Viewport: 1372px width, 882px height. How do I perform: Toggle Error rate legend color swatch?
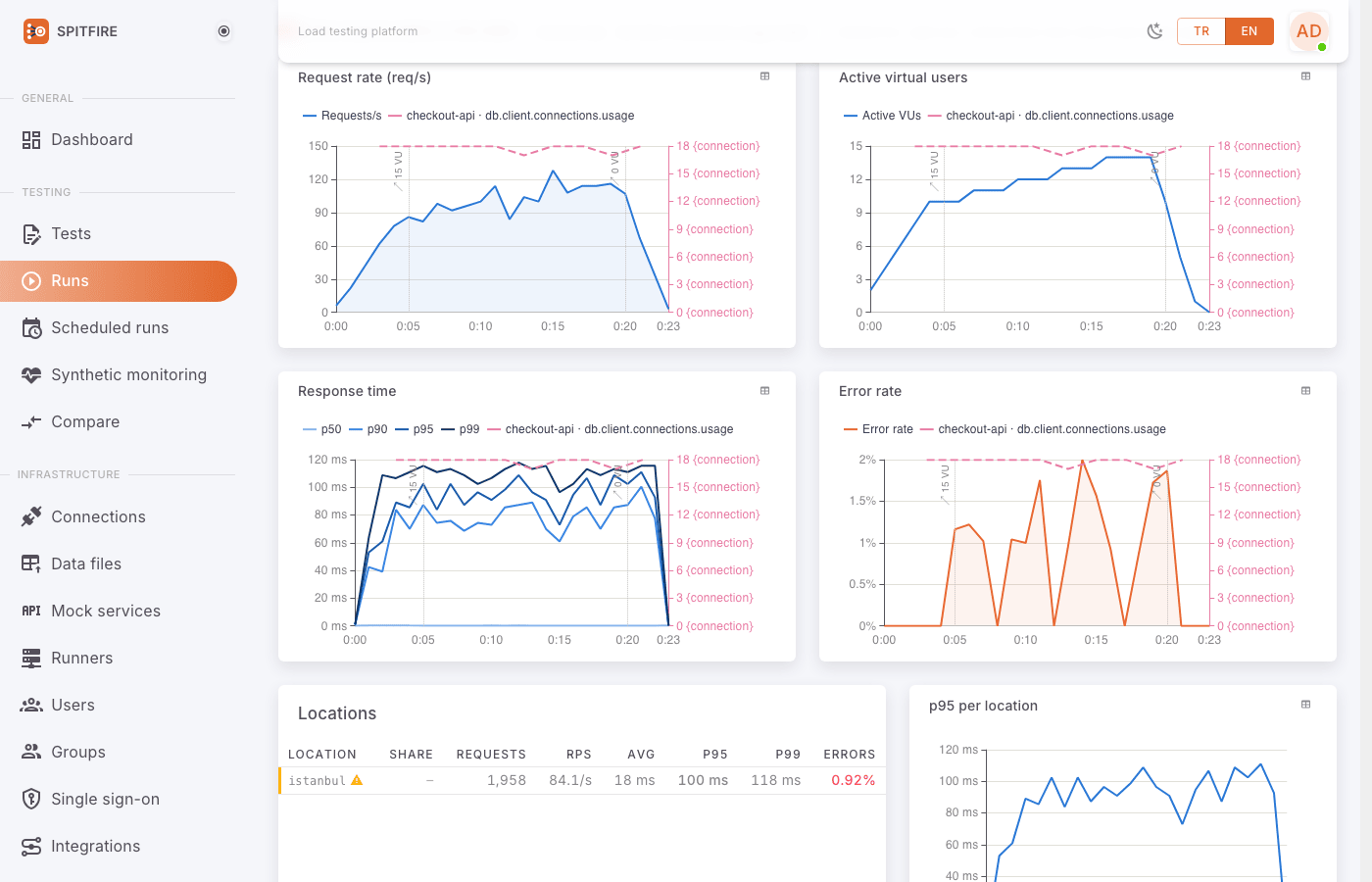pyautogui.click(x=850, y=429)
